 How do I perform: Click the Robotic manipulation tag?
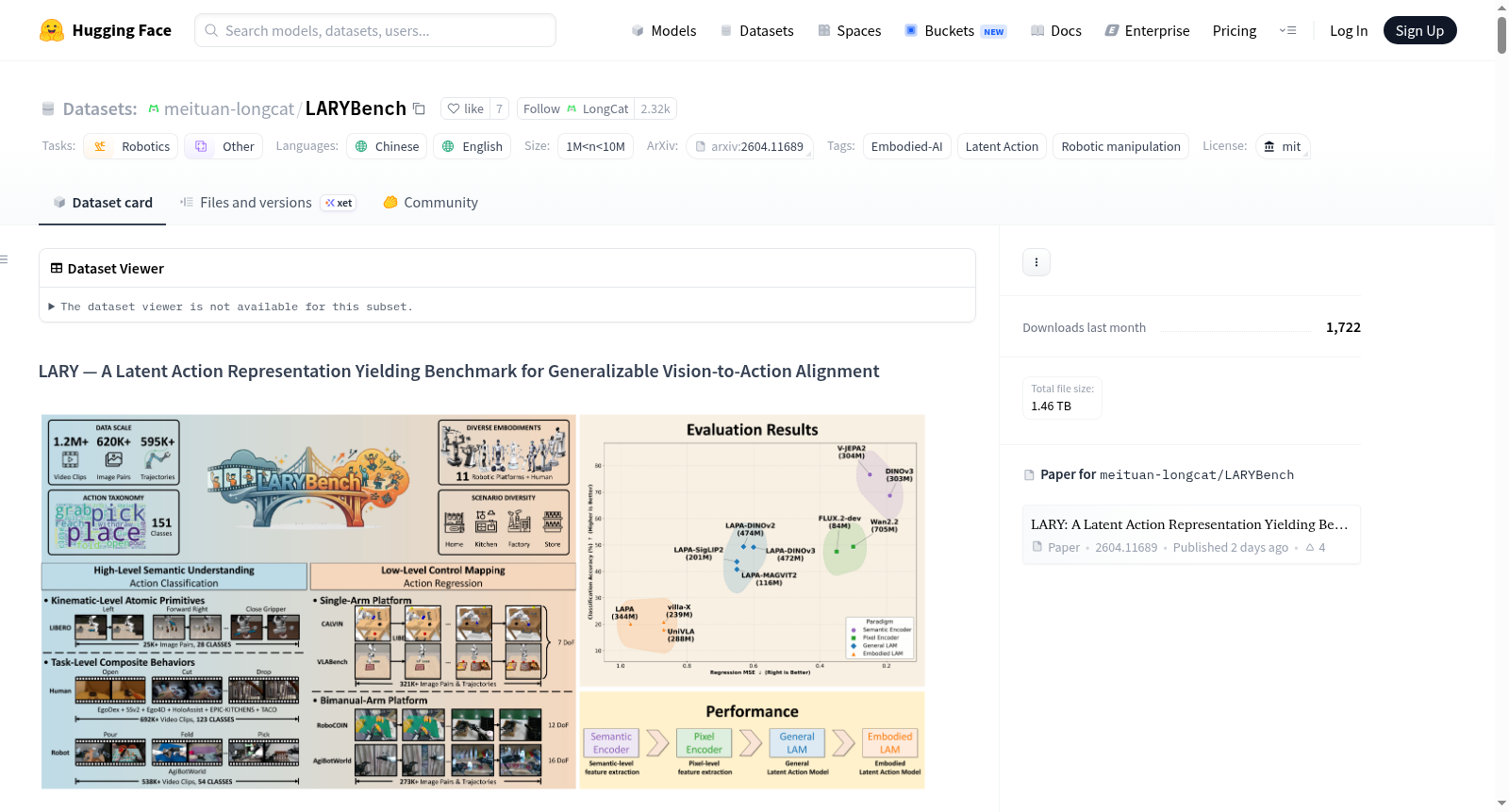tap(1120, 146)
